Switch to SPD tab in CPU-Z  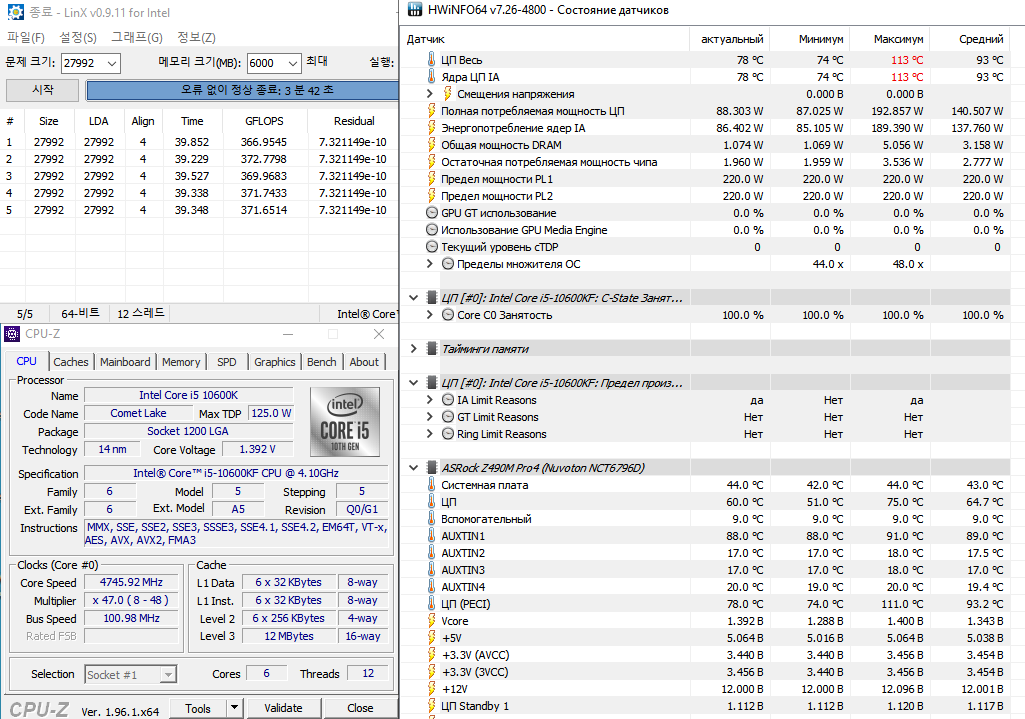click(x=227, y=362)
